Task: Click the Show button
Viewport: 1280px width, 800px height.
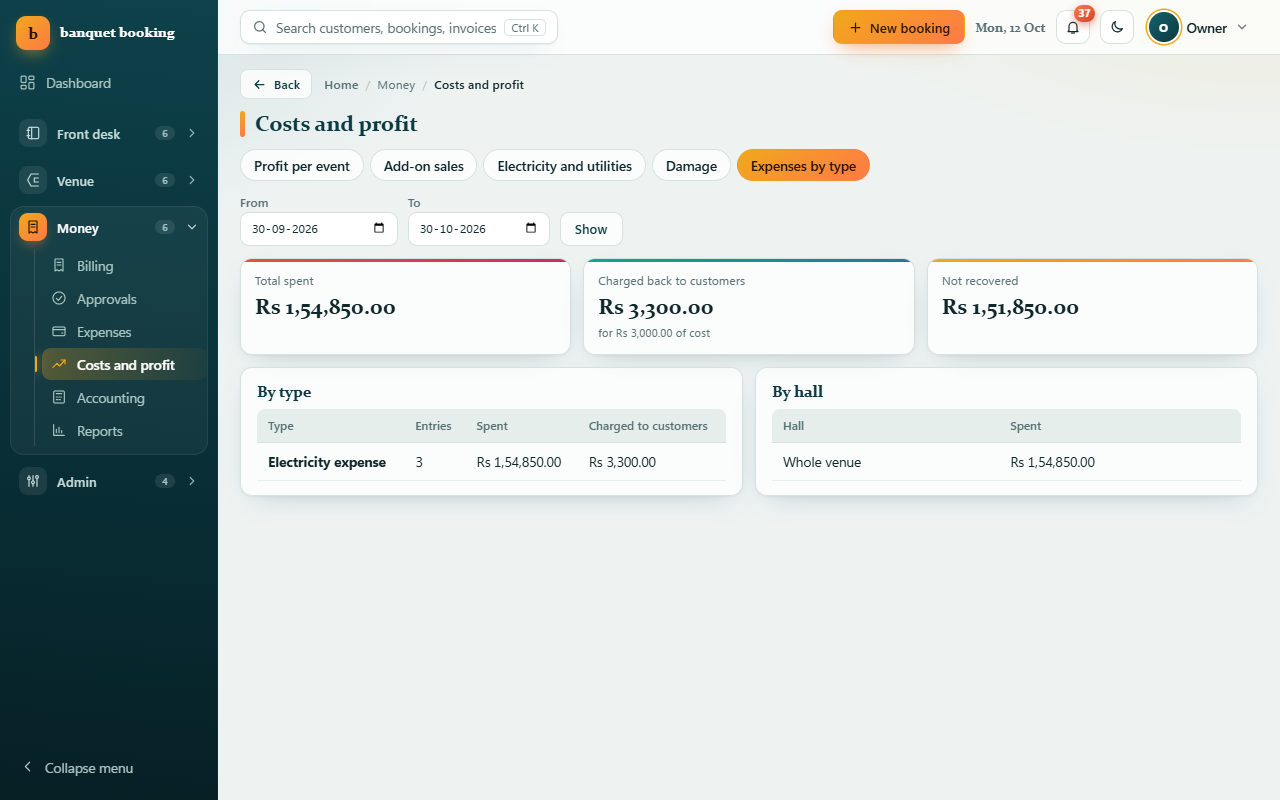Action: 591,229
